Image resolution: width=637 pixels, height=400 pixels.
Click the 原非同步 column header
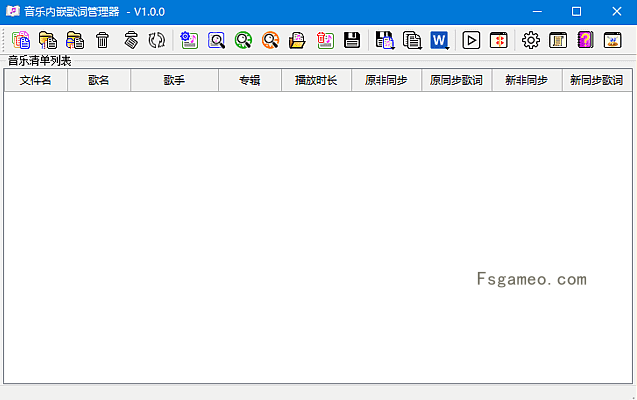pyautogui.click(x=386, y=80)
